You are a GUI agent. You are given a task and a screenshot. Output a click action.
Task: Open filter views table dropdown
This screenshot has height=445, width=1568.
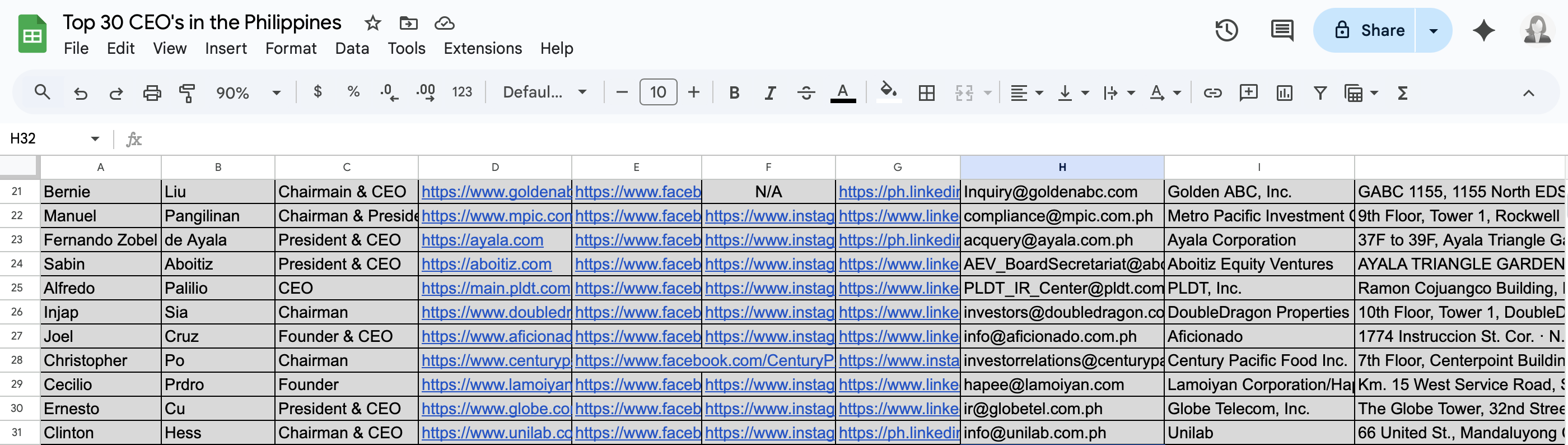1360,92
